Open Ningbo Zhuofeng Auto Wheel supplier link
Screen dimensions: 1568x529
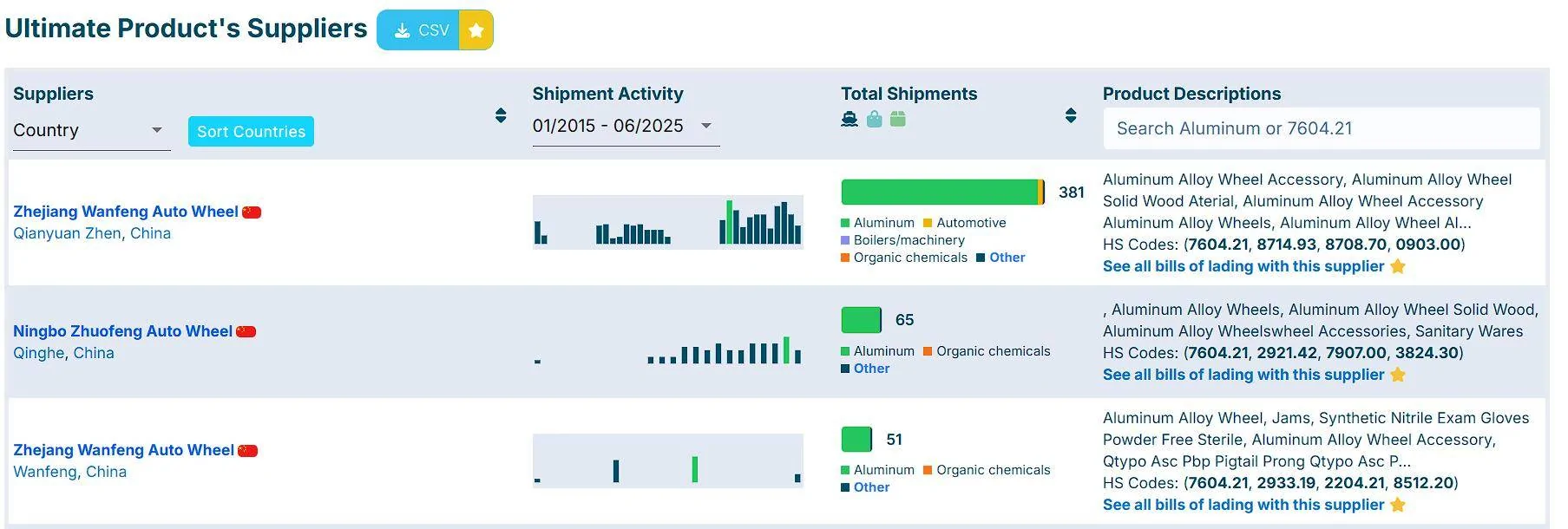(x=122, y=331)
